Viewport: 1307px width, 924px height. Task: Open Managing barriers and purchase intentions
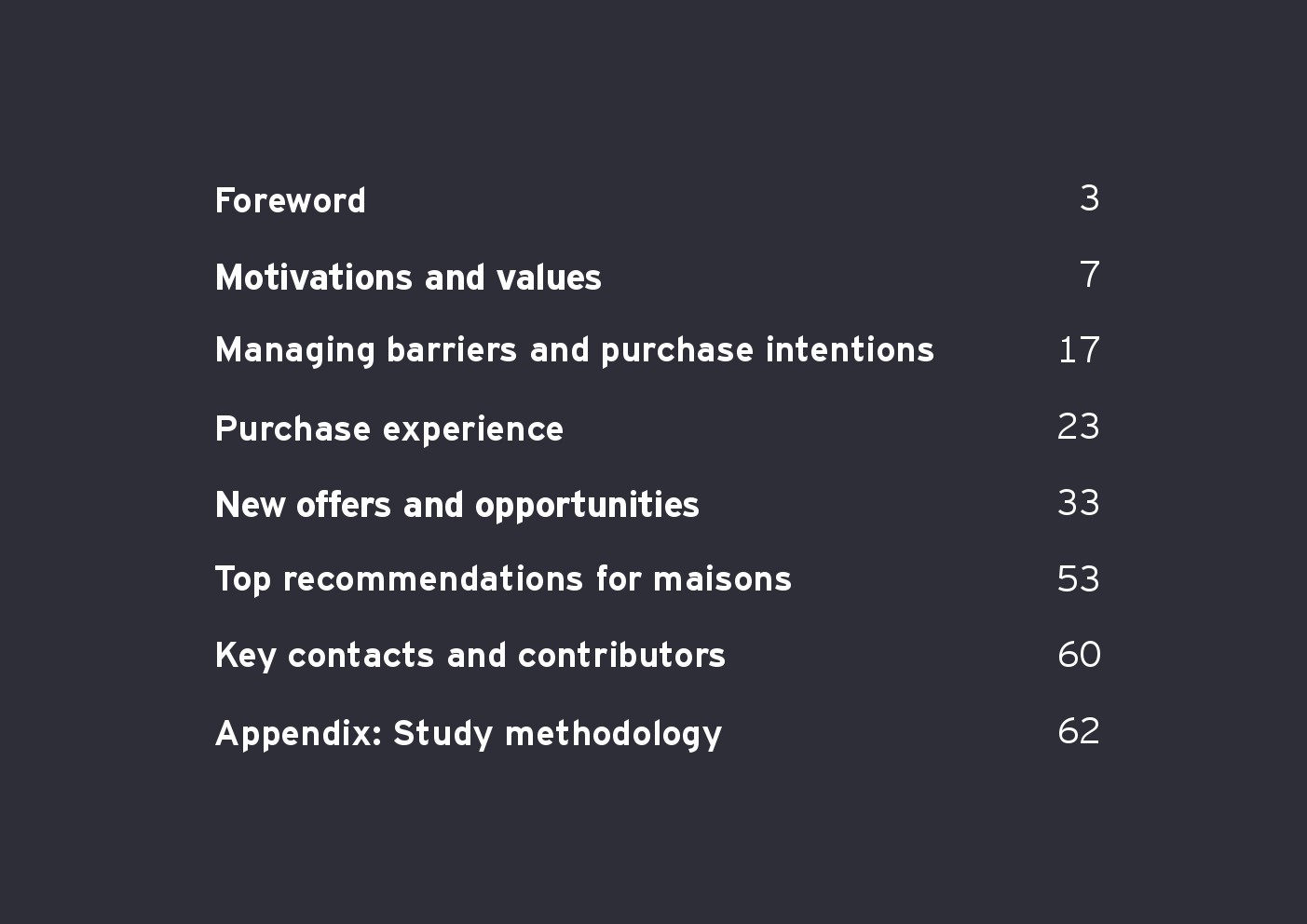pos(574,350)
